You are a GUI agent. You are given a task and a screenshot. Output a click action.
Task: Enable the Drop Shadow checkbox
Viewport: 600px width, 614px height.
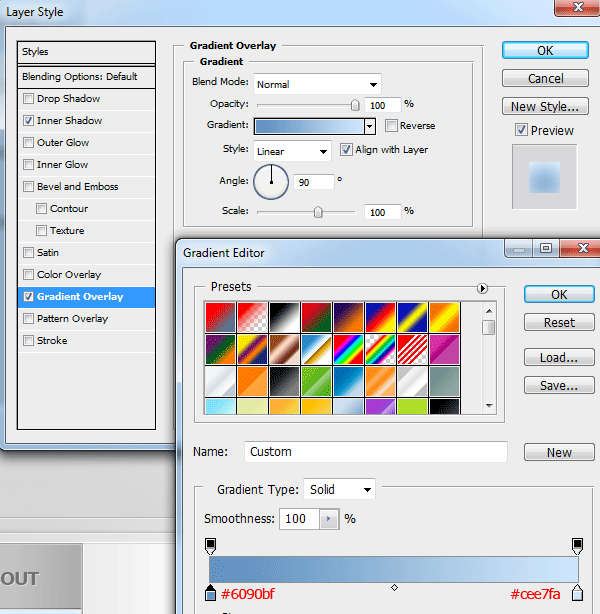click(28, 98)
